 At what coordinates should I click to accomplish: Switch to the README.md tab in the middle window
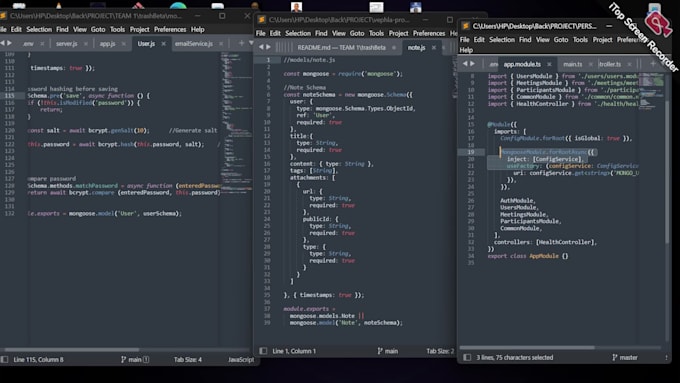tap(341, 48)
